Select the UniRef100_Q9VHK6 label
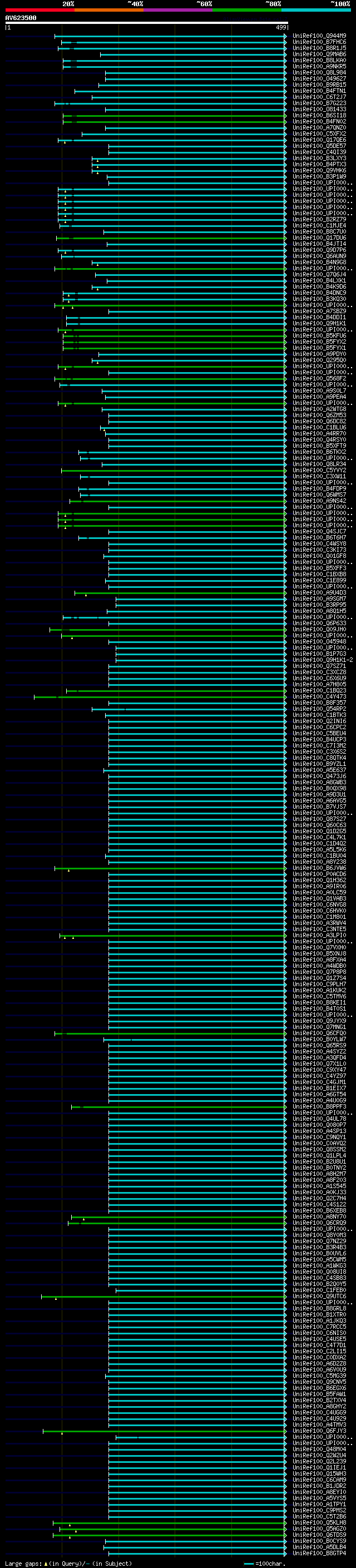 click(319, 170)
